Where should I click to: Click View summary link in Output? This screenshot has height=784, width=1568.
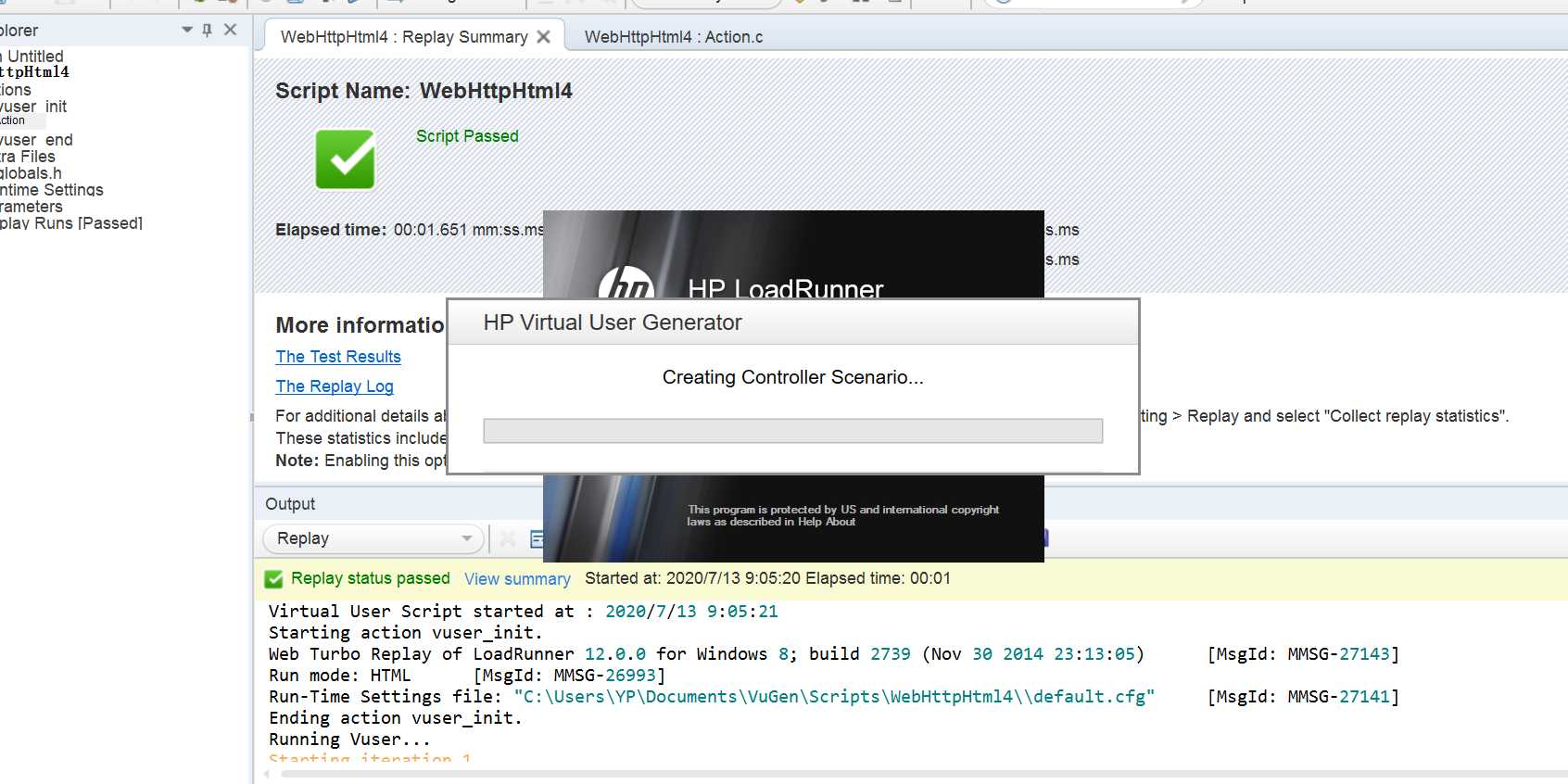pos(517,579)
